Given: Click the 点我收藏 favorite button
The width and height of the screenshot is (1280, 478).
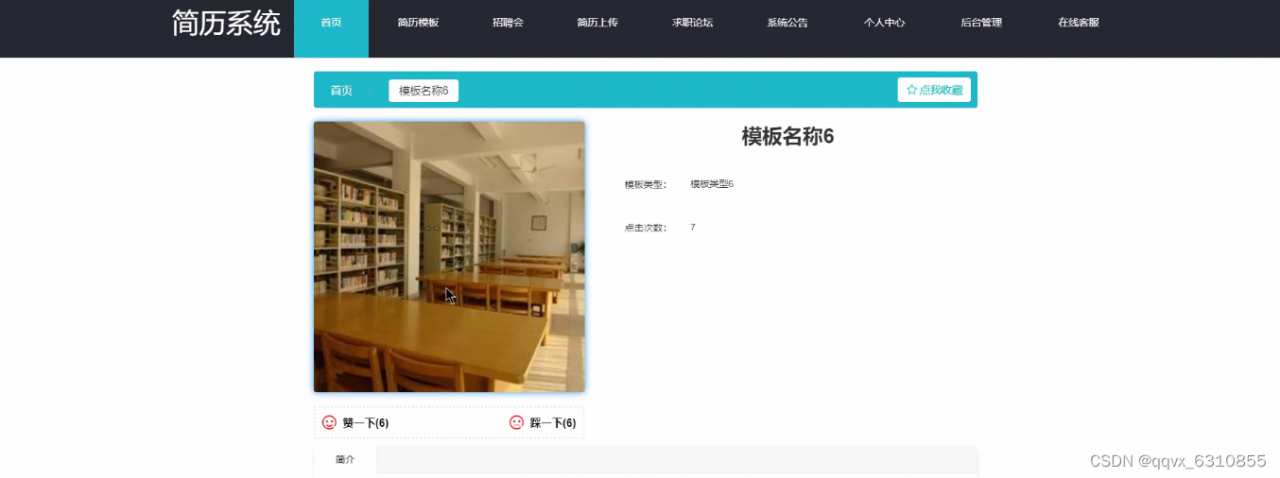Looking at the screenshot, I should tap(934, 90).
